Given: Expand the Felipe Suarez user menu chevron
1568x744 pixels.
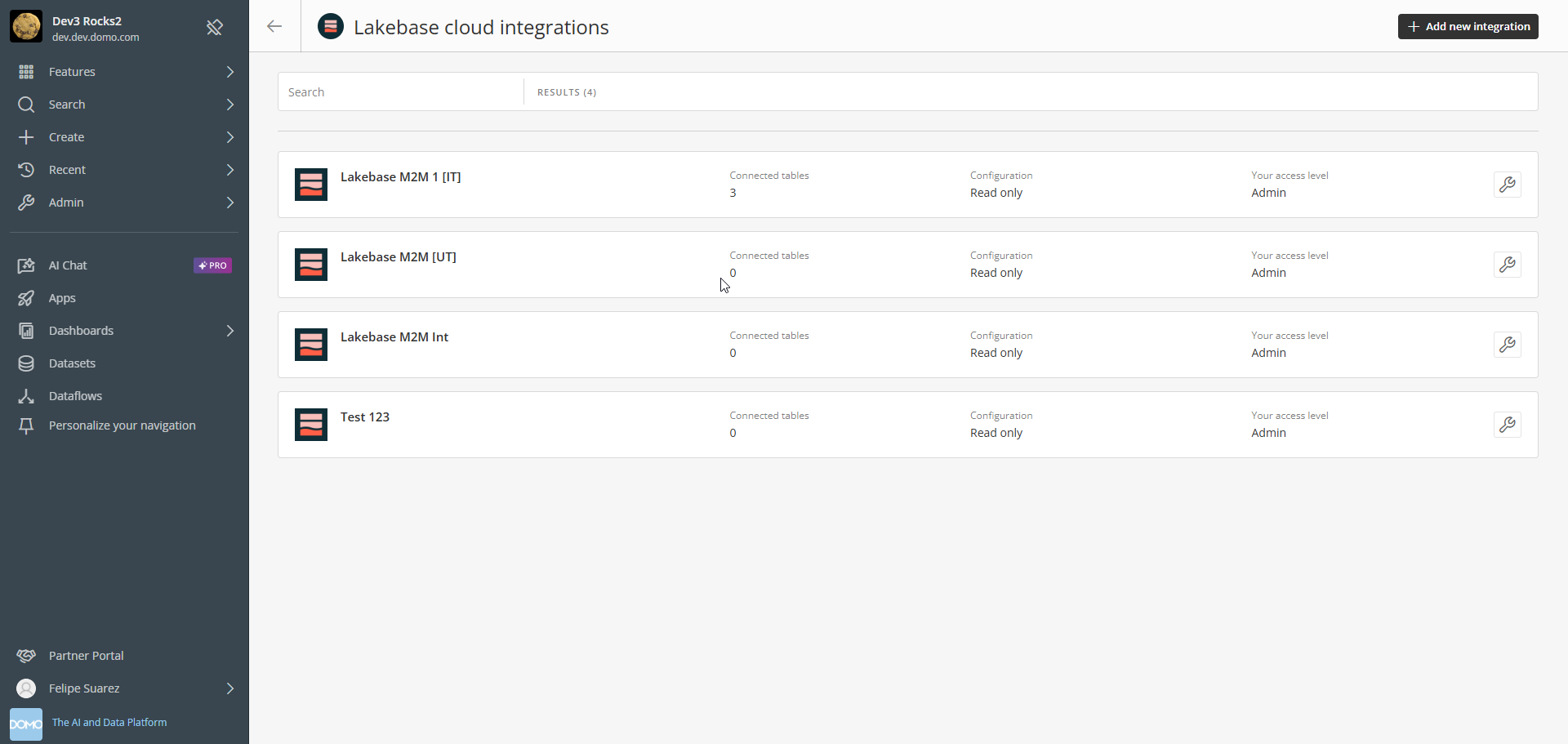Looking at the screenshot, I should pos(230,688).
